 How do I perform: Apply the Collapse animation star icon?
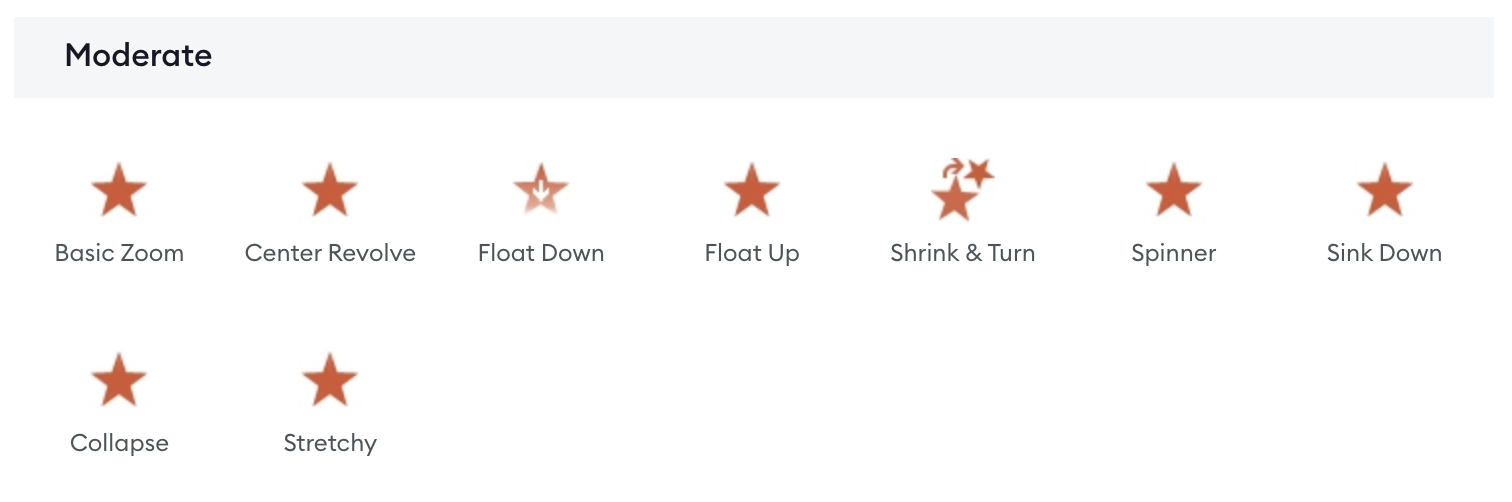coord(119,380)
